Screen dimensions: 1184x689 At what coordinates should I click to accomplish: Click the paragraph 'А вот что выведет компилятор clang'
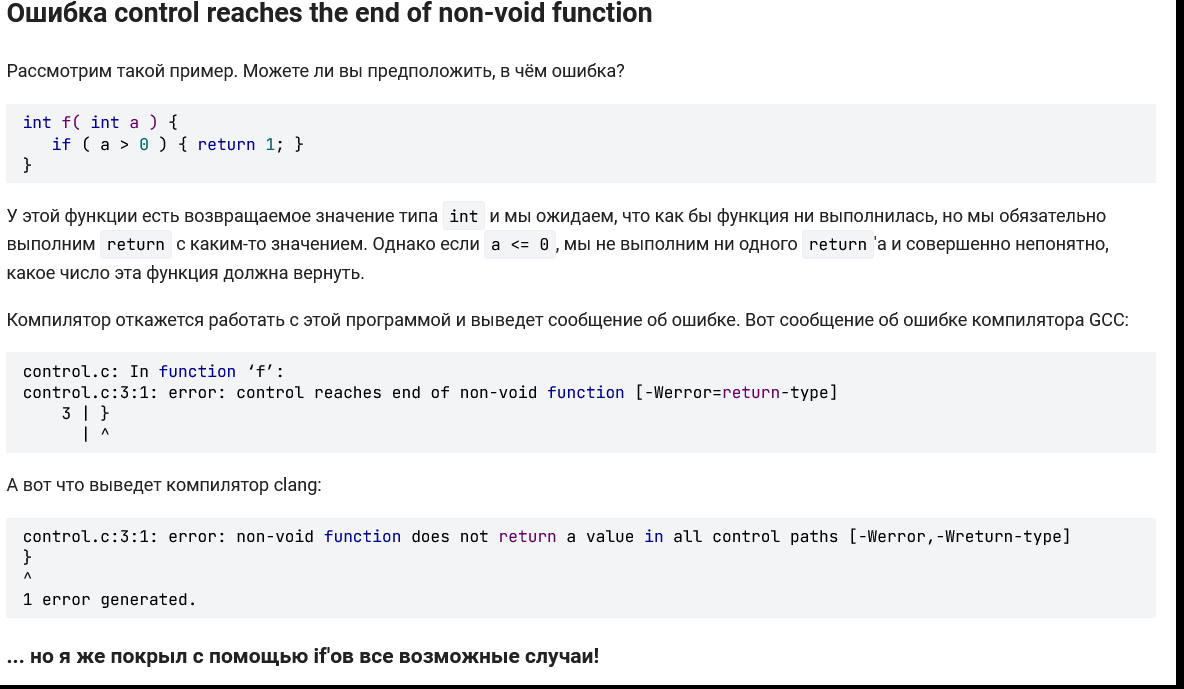pyautogui.click(x=164, y=486)
